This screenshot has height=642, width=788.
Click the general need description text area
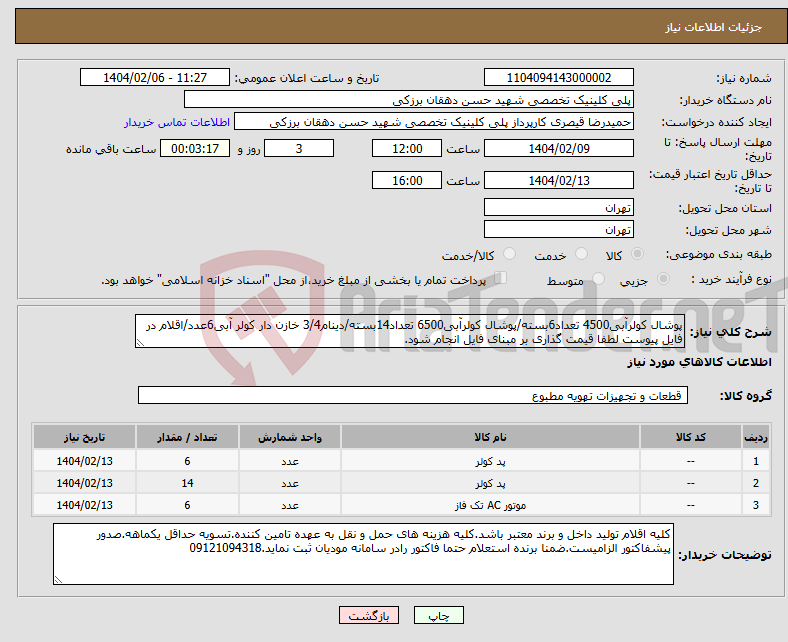tap(410, 331)
